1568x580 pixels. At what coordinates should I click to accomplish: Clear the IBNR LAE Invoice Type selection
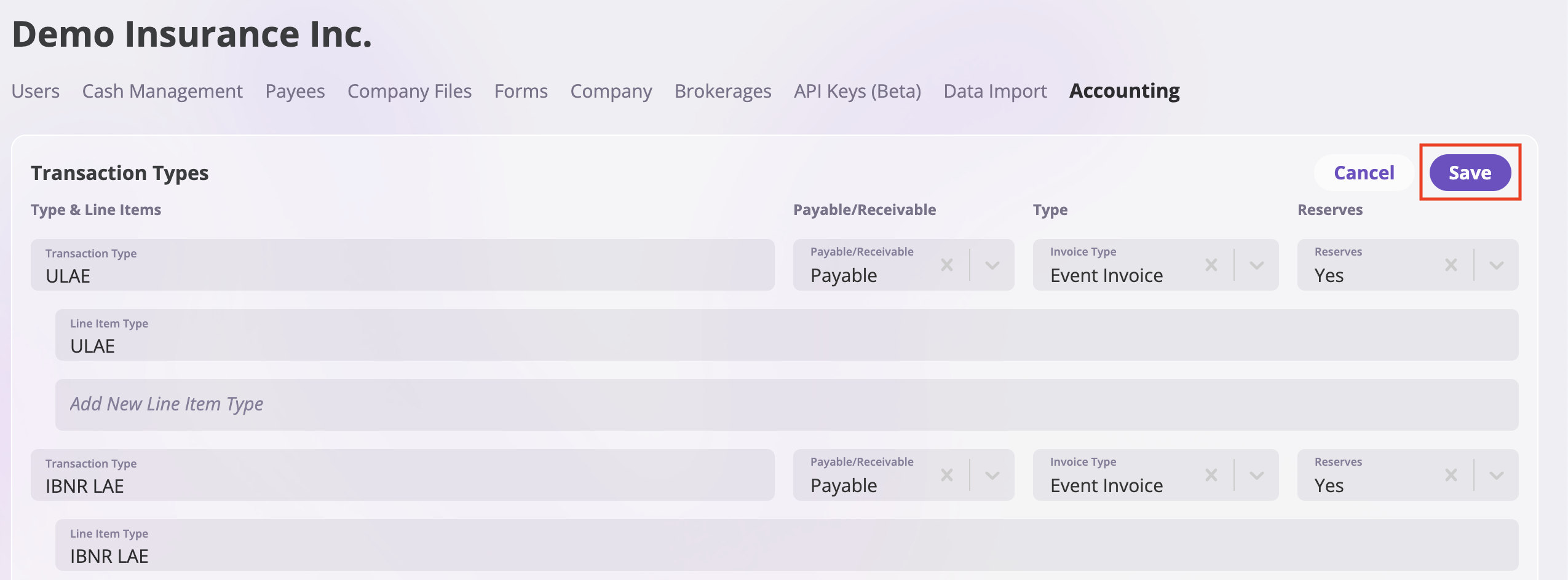click(1211, 475)
